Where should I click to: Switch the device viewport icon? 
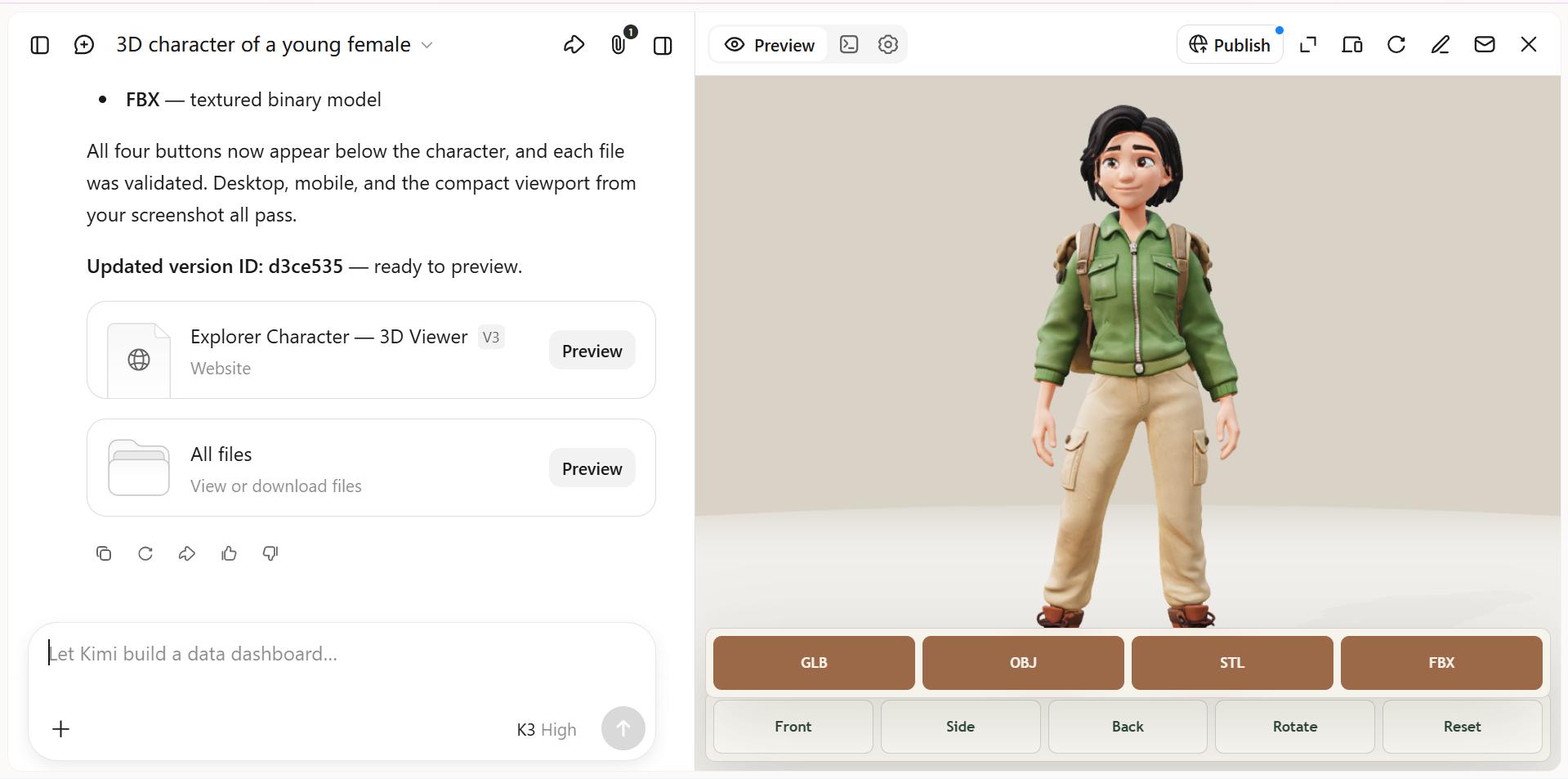[1352, 45]
